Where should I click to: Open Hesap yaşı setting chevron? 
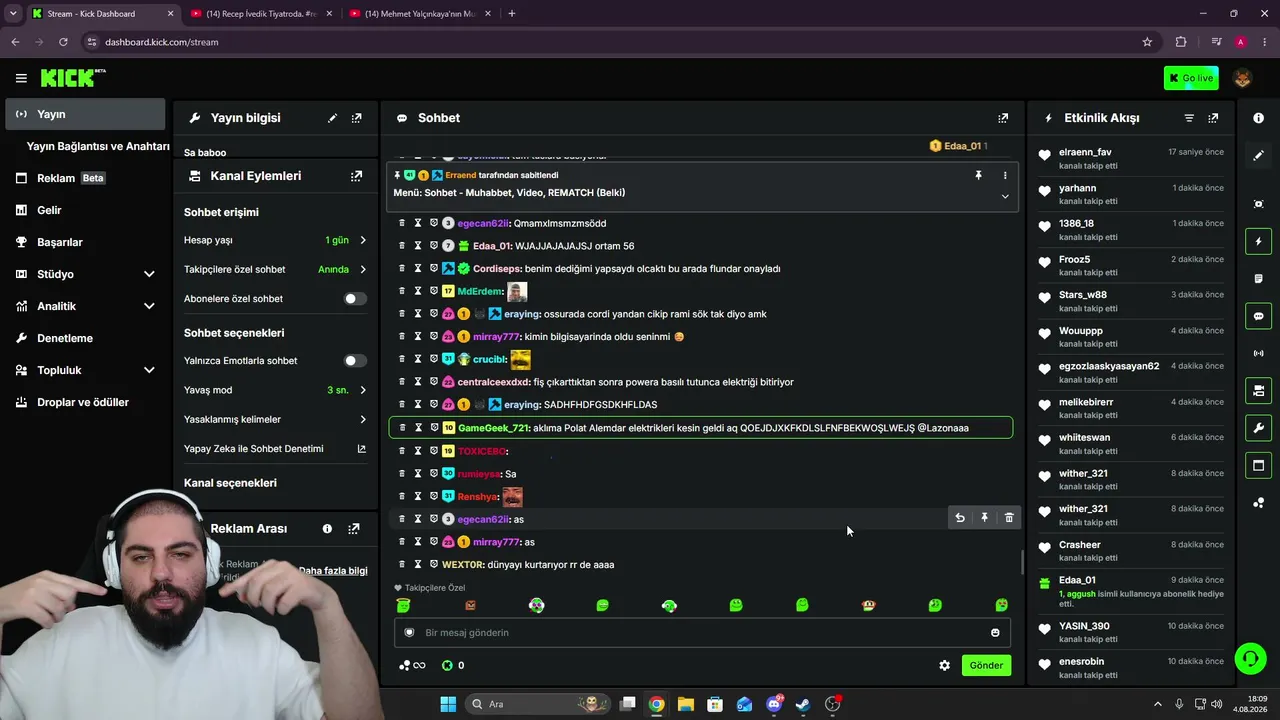coord(362,240)
